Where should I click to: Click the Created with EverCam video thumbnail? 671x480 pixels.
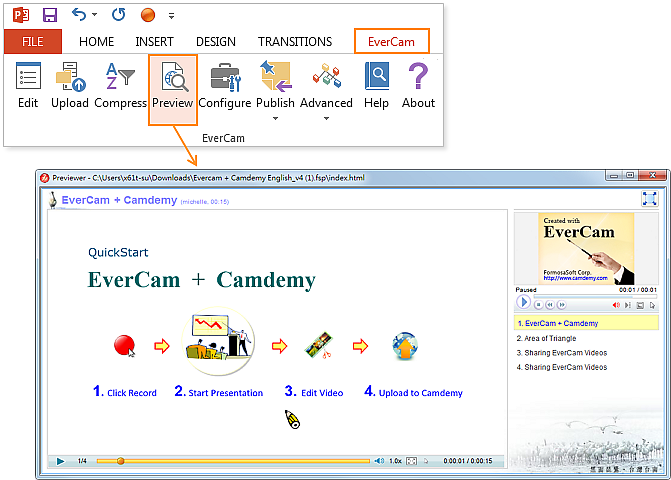pos(586,249)
